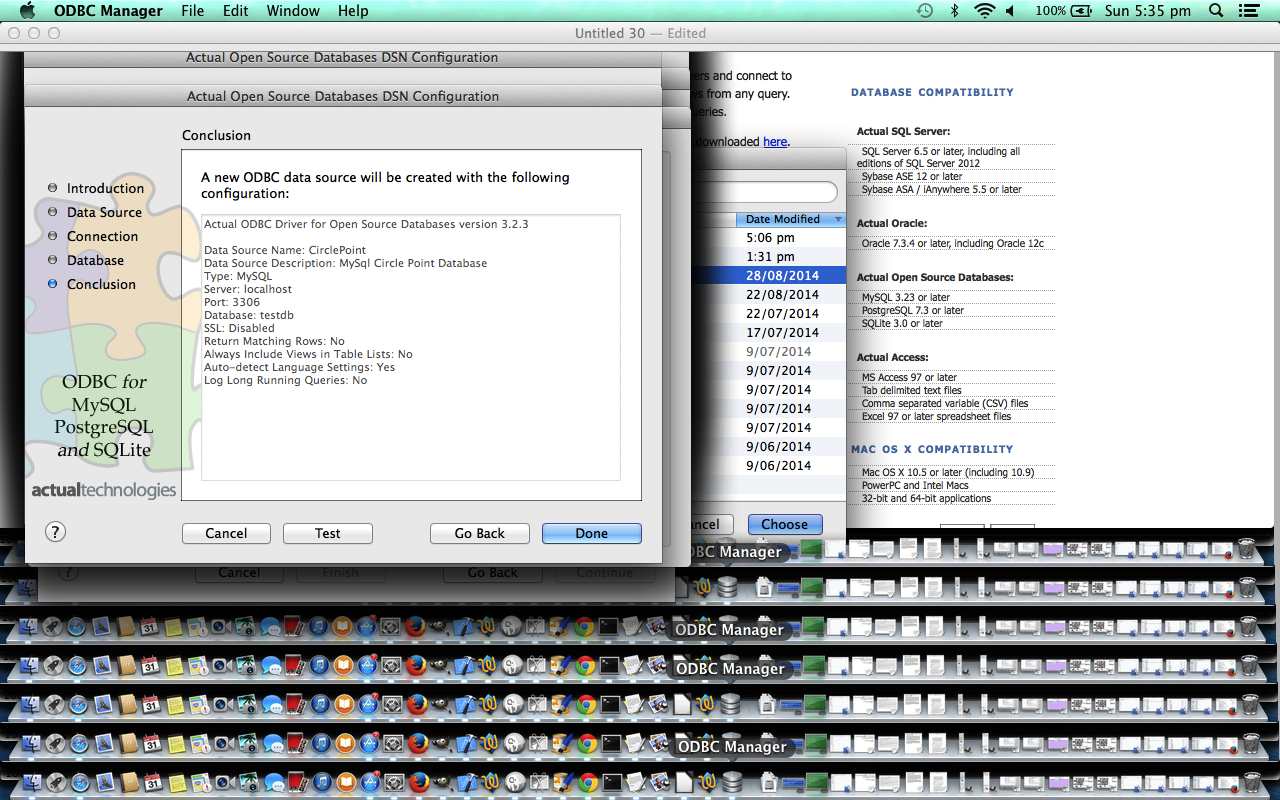Viewport: 1280px width, 800px height.
Task: Click 'PostgreSQL 7.3 or later' on webpage
Action: (913, 311)
